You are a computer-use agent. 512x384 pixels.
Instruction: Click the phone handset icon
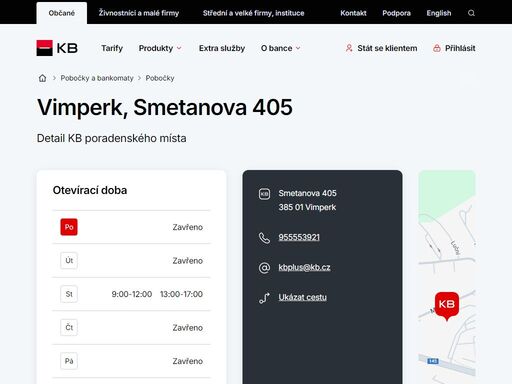point(264,238)
